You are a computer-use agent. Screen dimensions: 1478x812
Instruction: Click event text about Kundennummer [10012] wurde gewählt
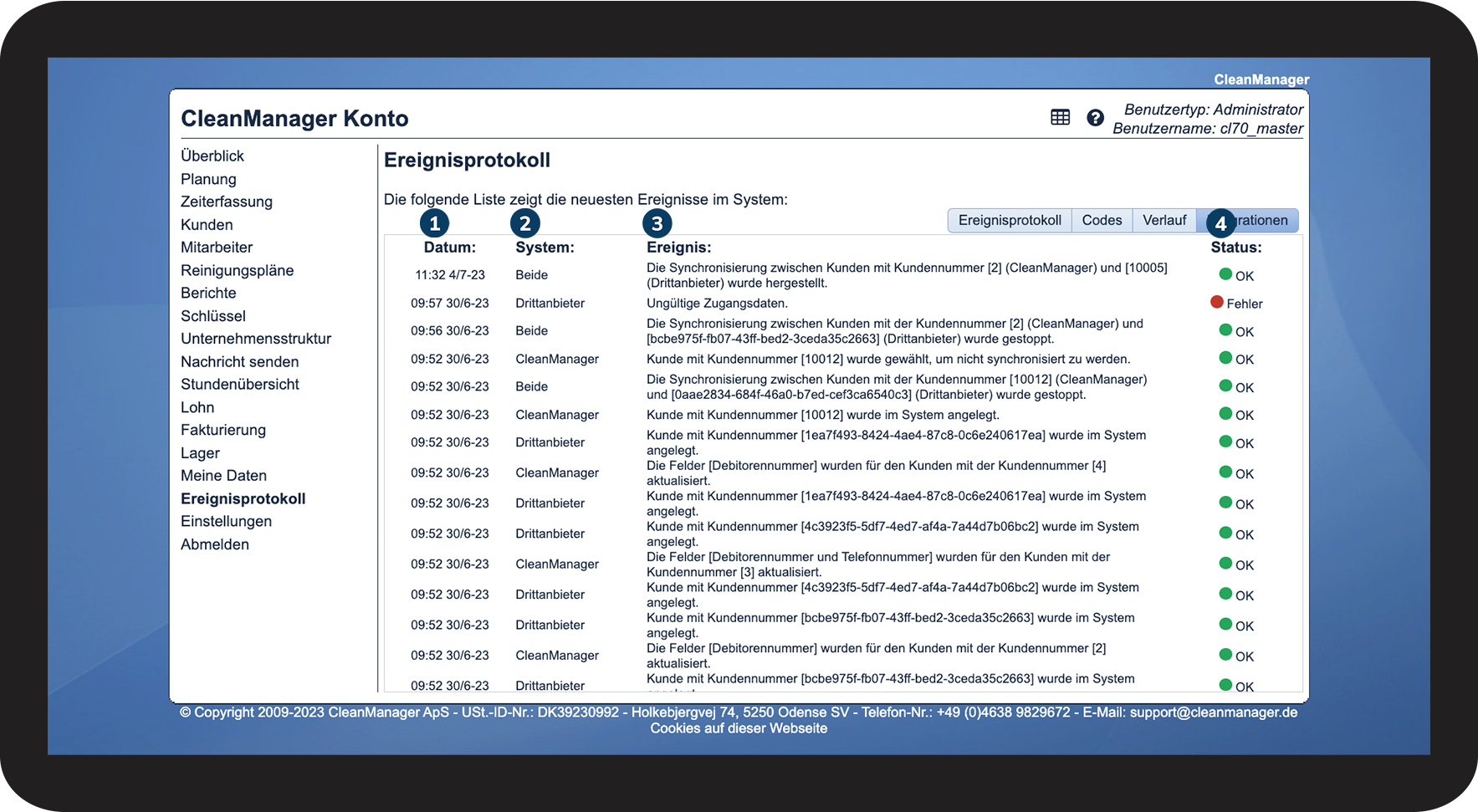[888, 359]
